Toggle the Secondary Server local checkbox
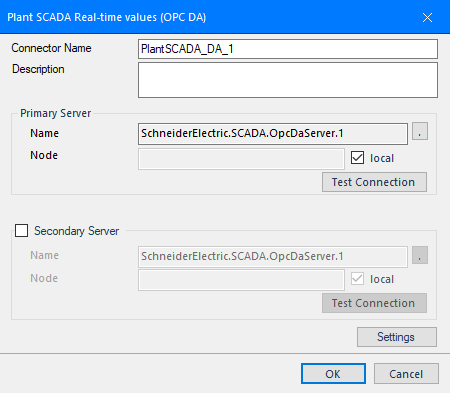This screenshot has height=393, width=450. [x=357, y=278]
